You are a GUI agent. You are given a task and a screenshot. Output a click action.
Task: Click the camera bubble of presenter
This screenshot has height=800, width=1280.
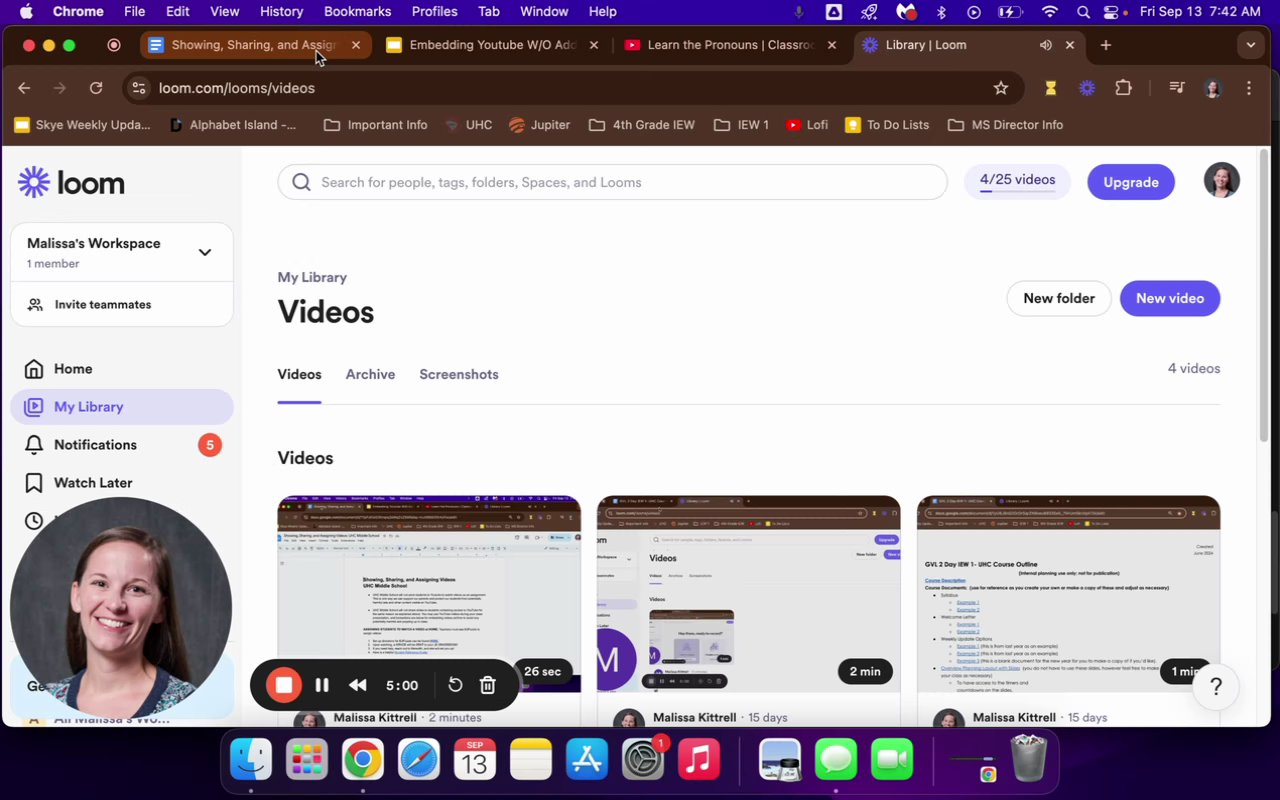[121, 608]
